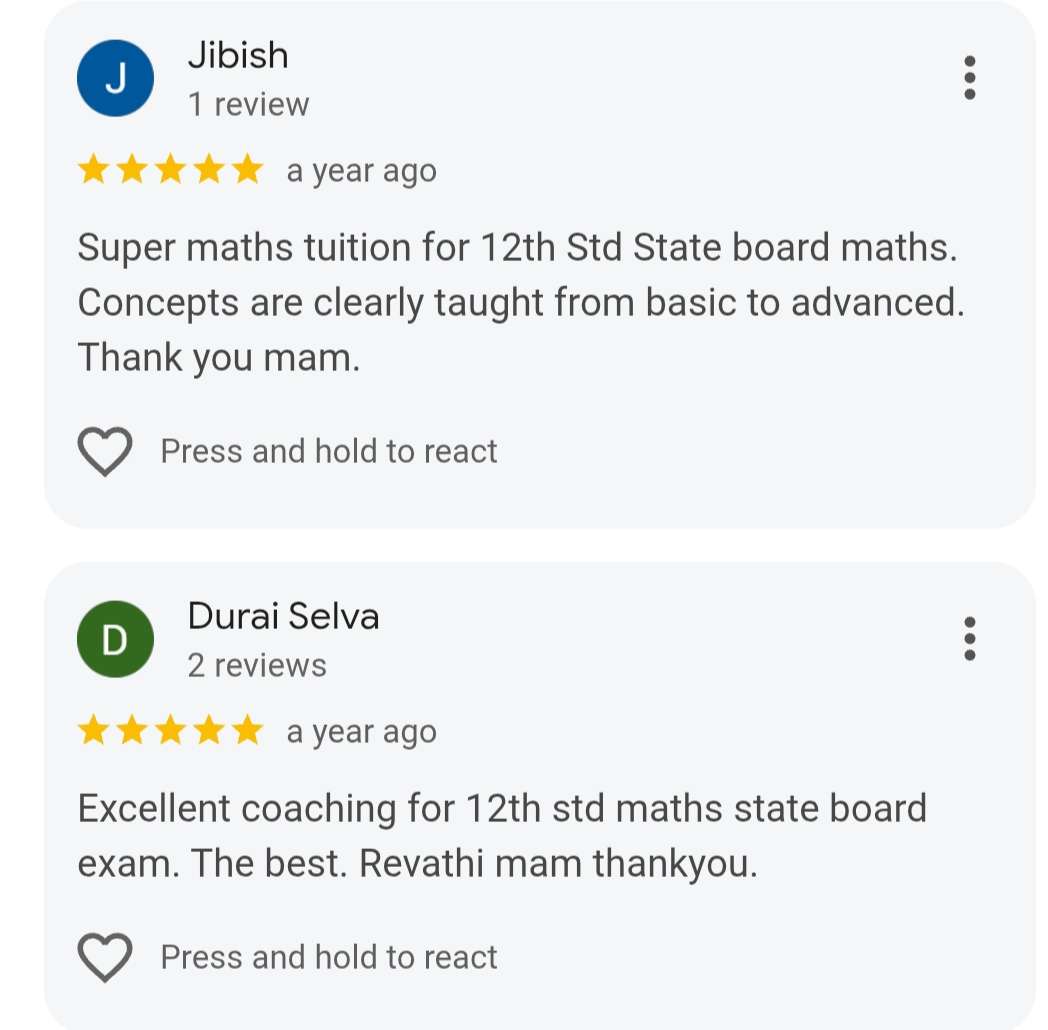Click "a year ago" timestamp on Jibish's review
This screenshot has width=1048, height=1030.
[x=361, y=171]
